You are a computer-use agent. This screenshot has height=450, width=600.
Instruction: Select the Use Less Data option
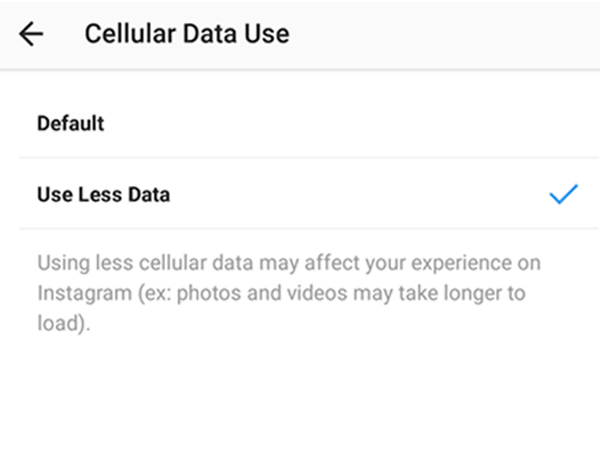(103, 195)
